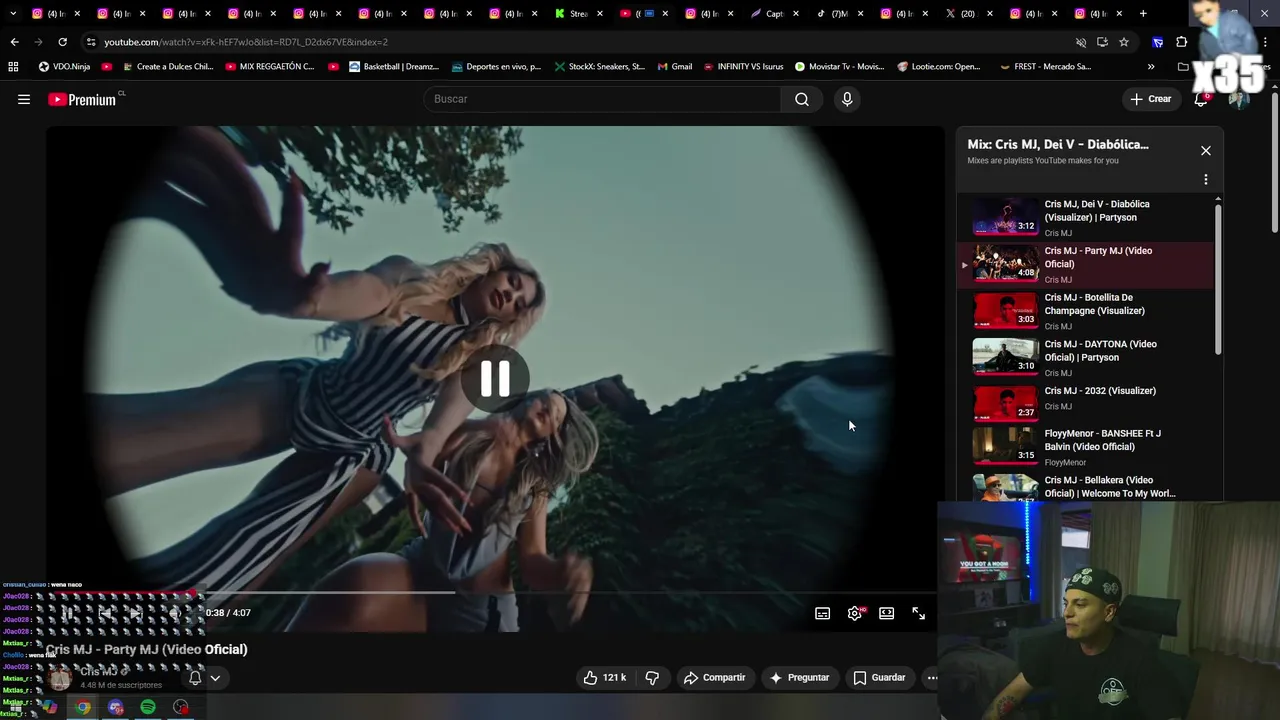Share the video with Compartir

click(714, 677)
